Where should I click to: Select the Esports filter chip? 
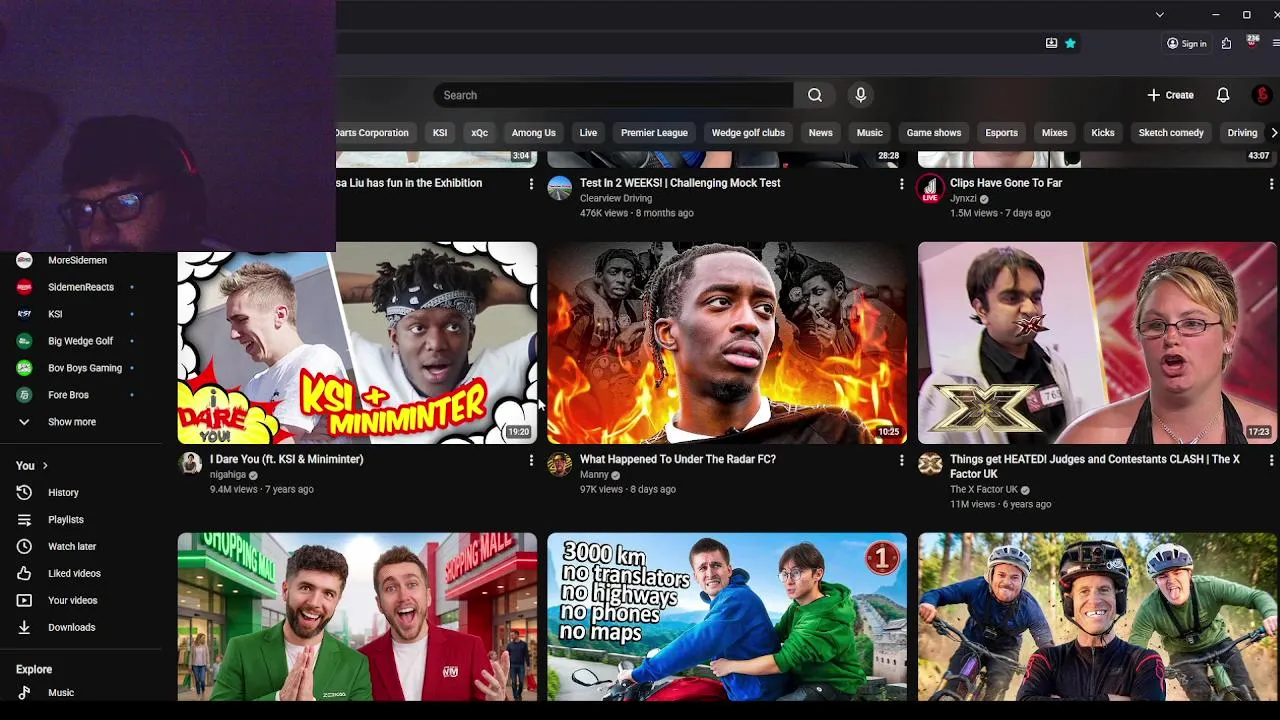pos(1001,133)
